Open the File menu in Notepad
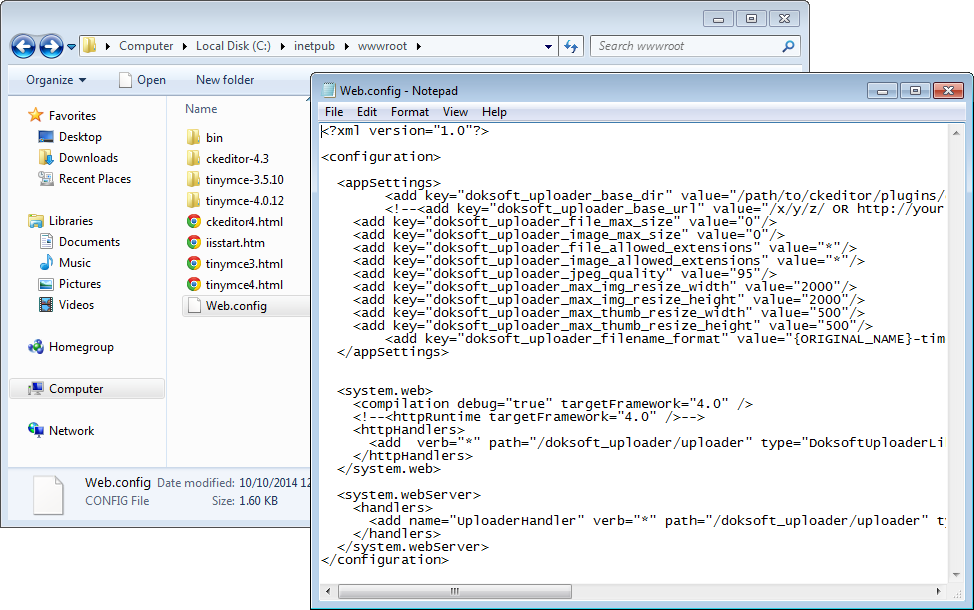 pyautogui.click(x=334, y=112)
